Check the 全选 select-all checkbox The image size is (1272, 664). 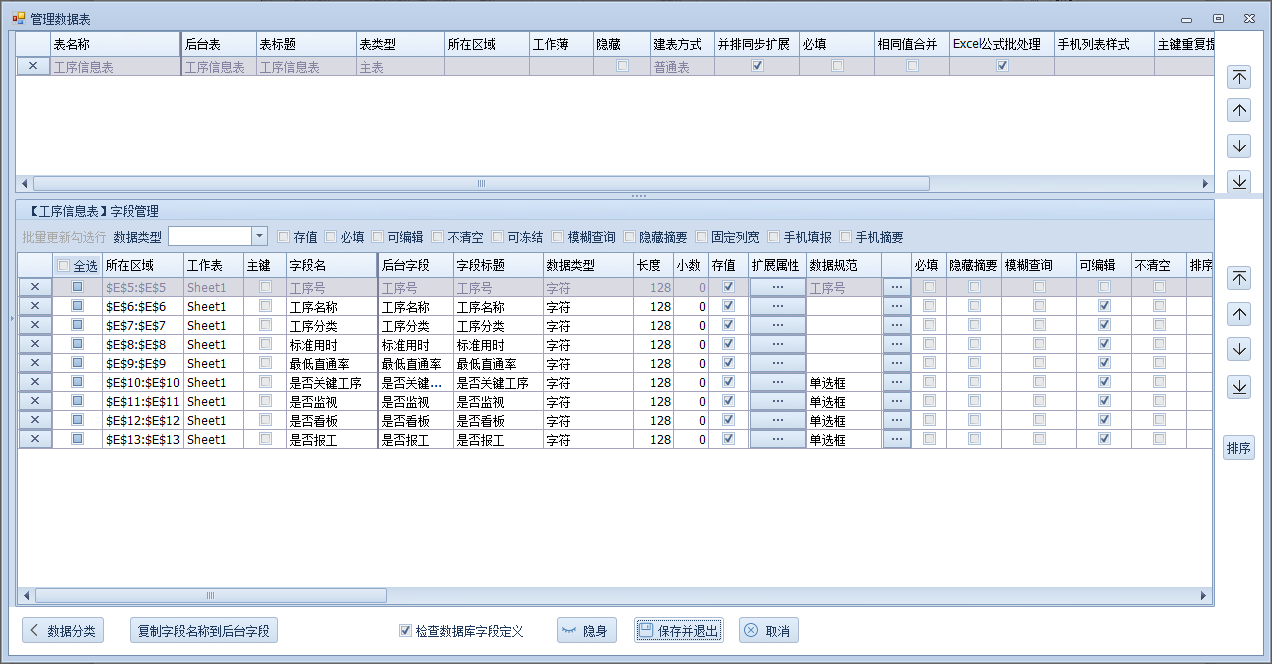(65, 266)
